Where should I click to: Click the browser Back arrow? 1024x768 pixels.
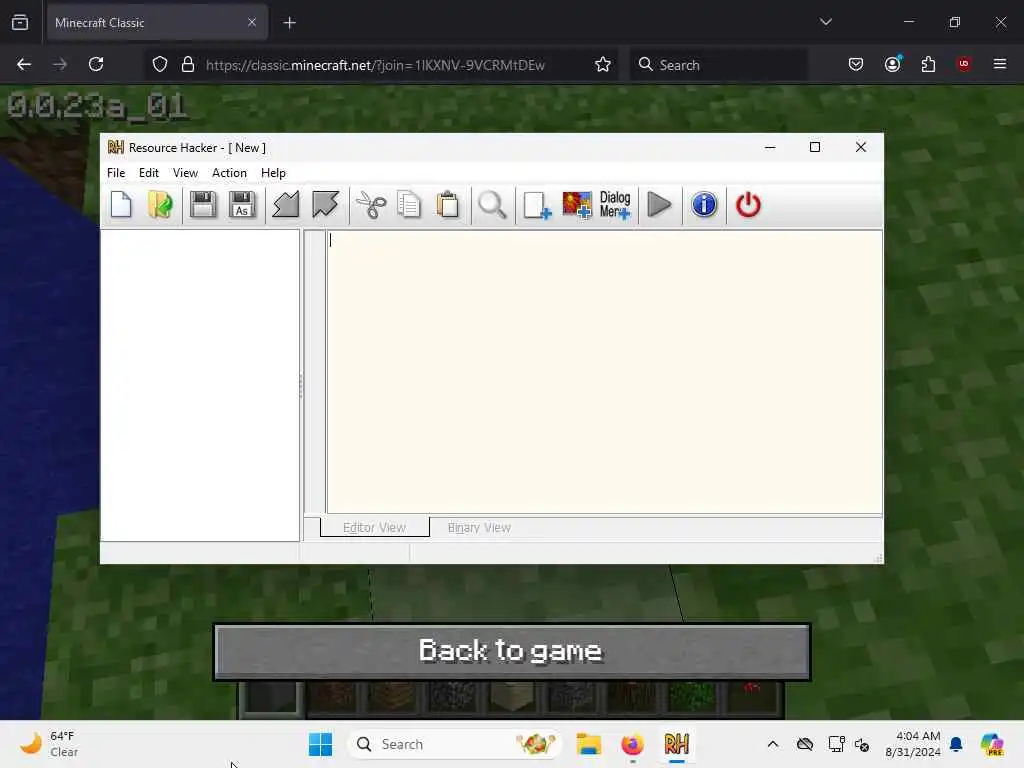click(24, 65)
